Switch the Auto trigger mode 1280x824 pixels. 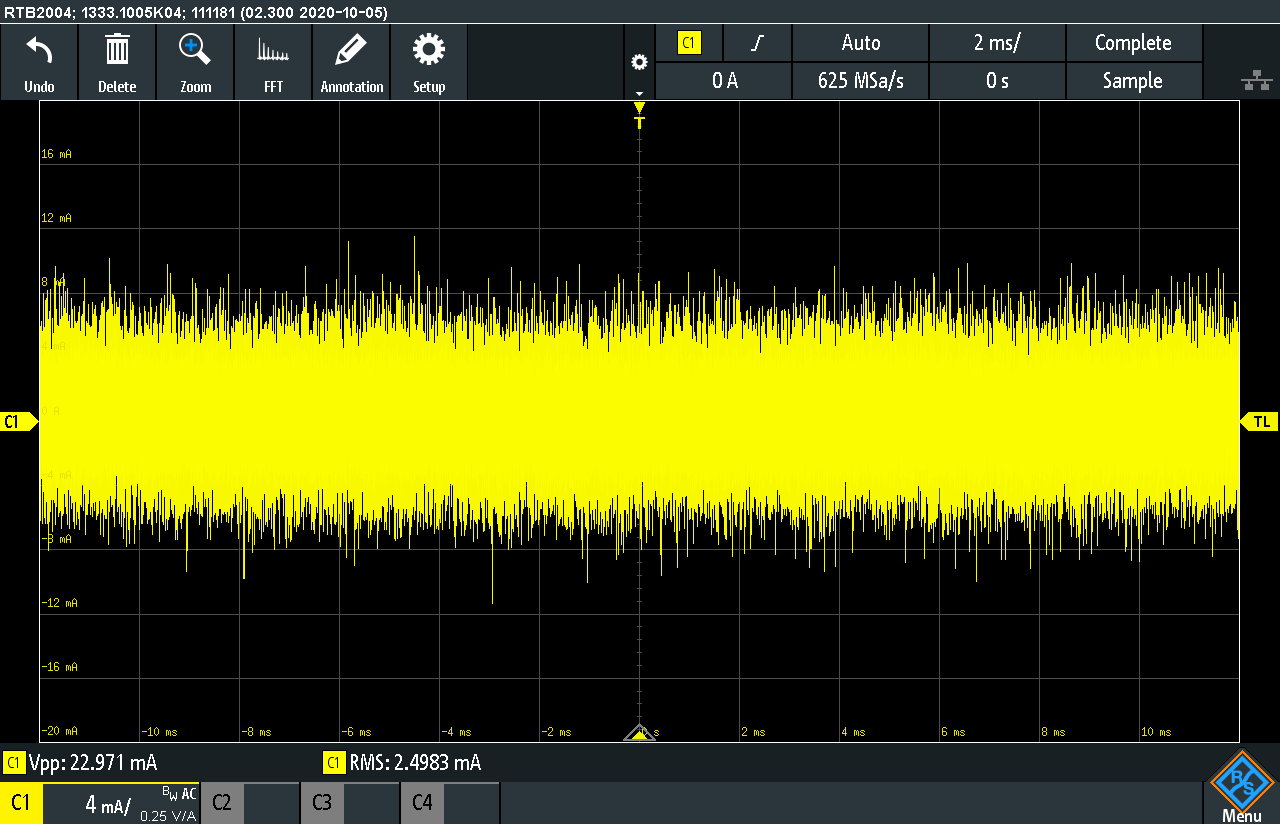(861, 43)
